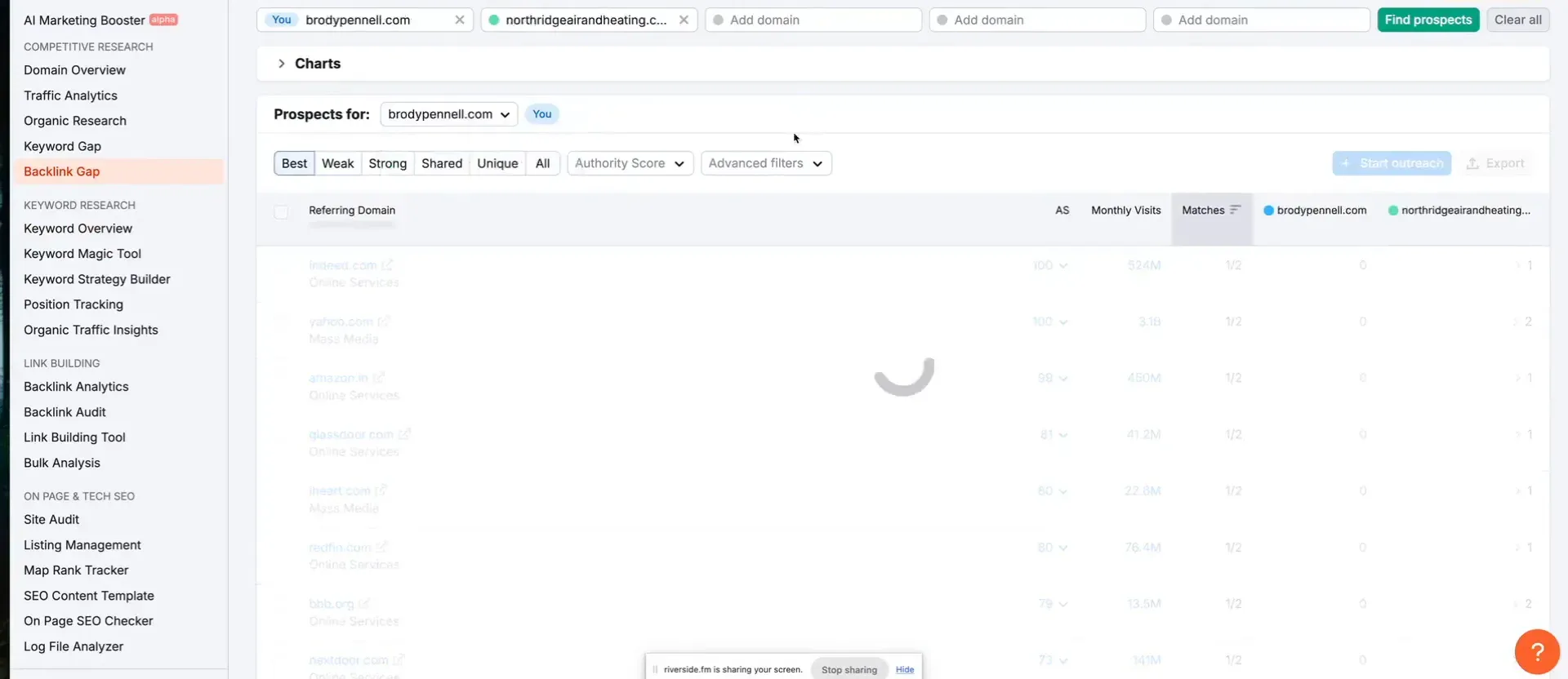Sort by Monthly Visits column header
Viewport: 1568px width, 679px height.
(1125, 210)
